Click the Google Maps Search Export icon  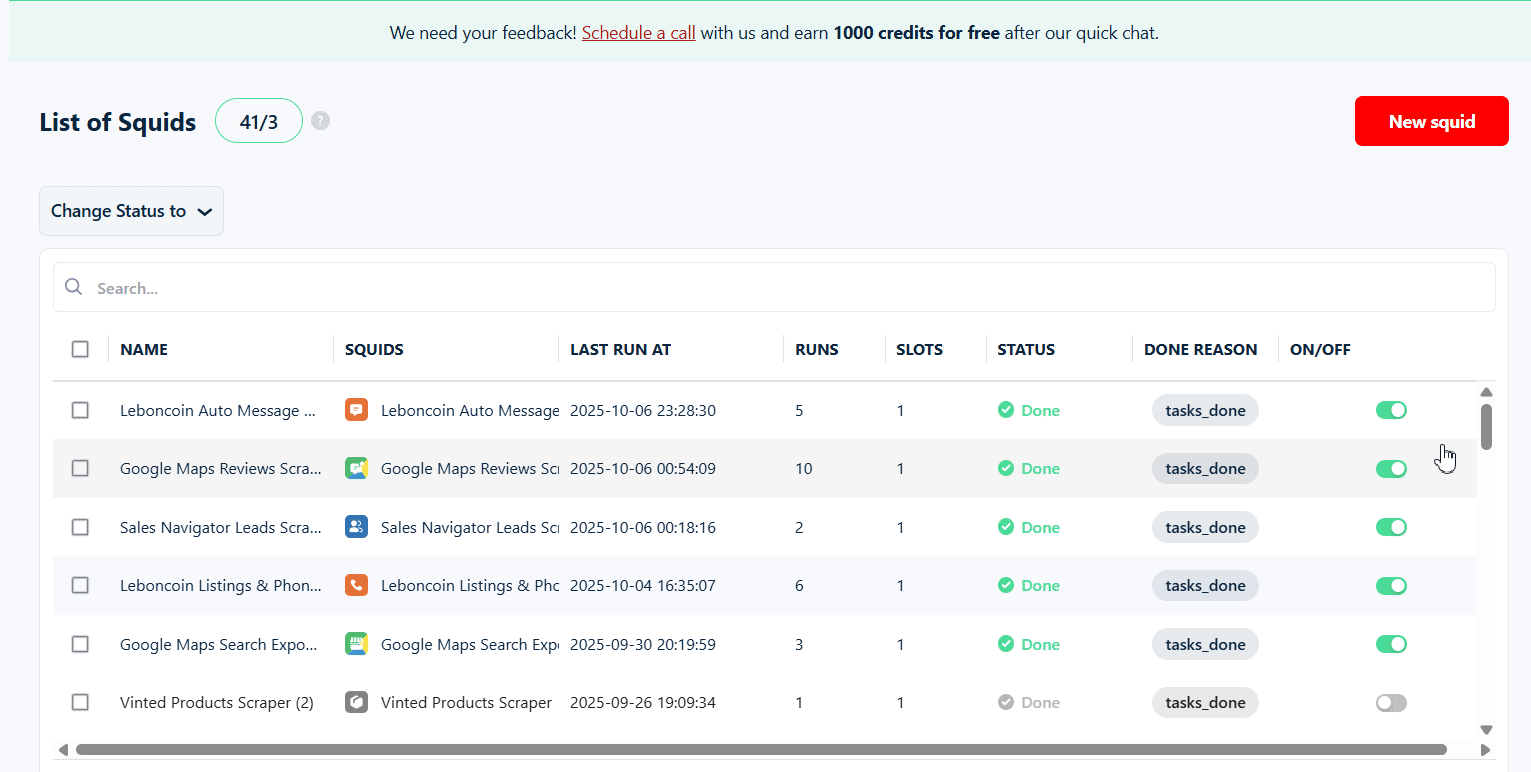point(356,644)
